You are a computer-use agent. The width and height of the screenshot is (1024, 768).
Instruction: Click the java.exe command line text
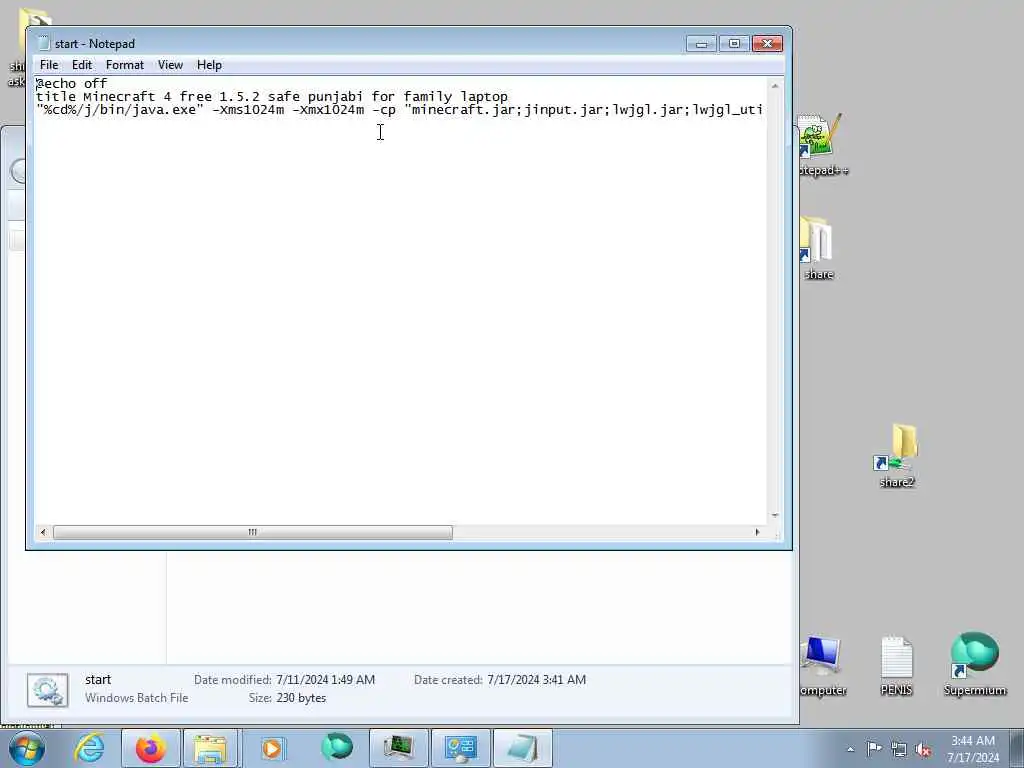(399, 110)
